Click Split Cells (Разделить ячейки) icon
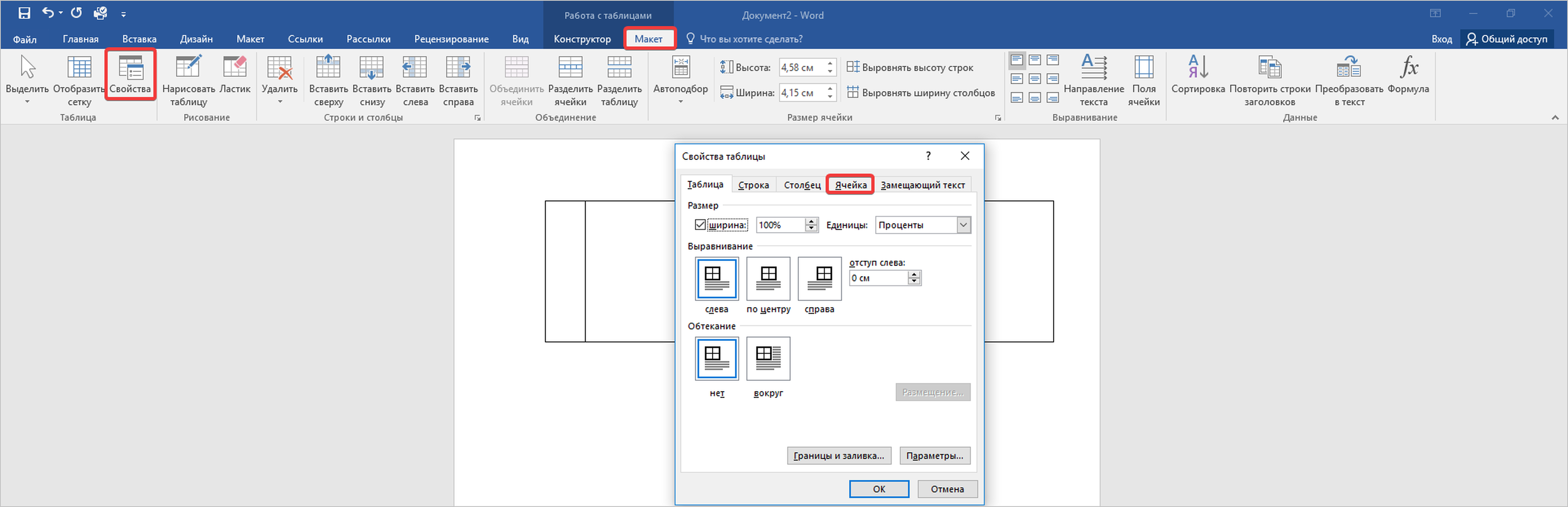The width and height of the screenshot is (1568, 507). (x=570, y=67)
